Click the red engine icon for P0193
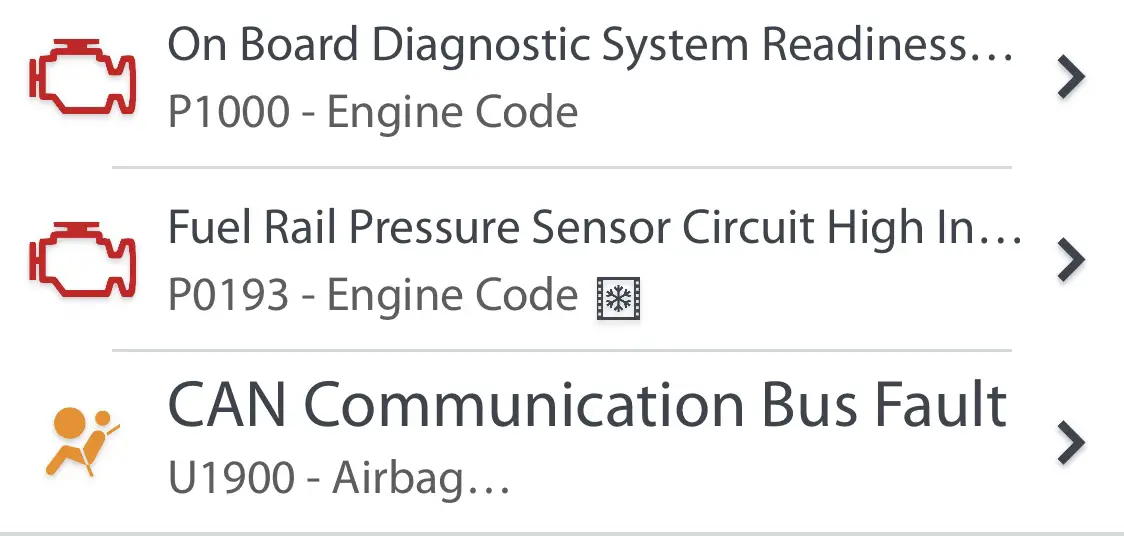The width and height of the screenshot is (1124, 536). (x=82, y=259)
